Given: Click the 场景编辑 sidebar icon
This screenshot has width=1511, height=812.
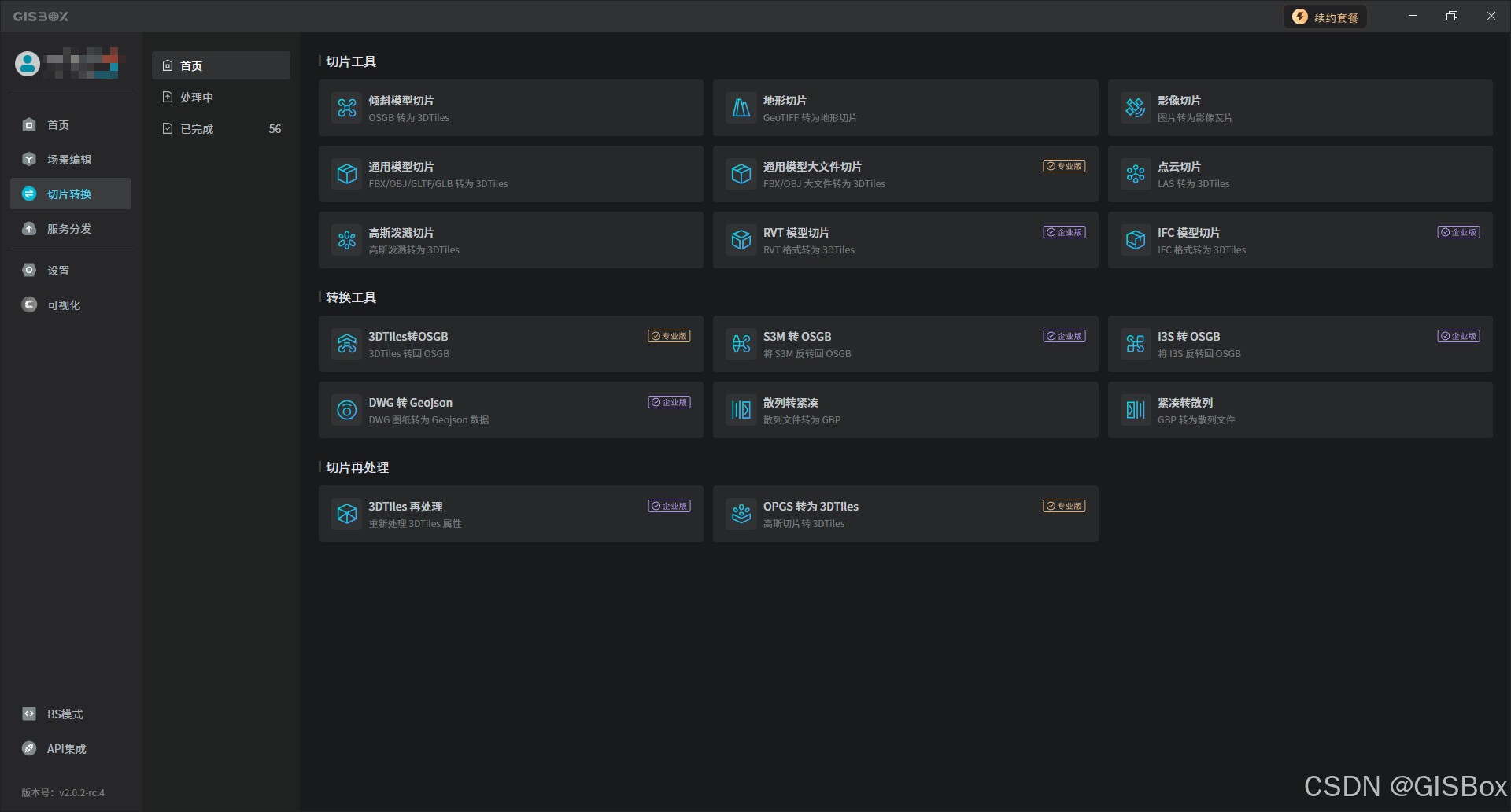Looking at the screenshot, I should [29, 159].
